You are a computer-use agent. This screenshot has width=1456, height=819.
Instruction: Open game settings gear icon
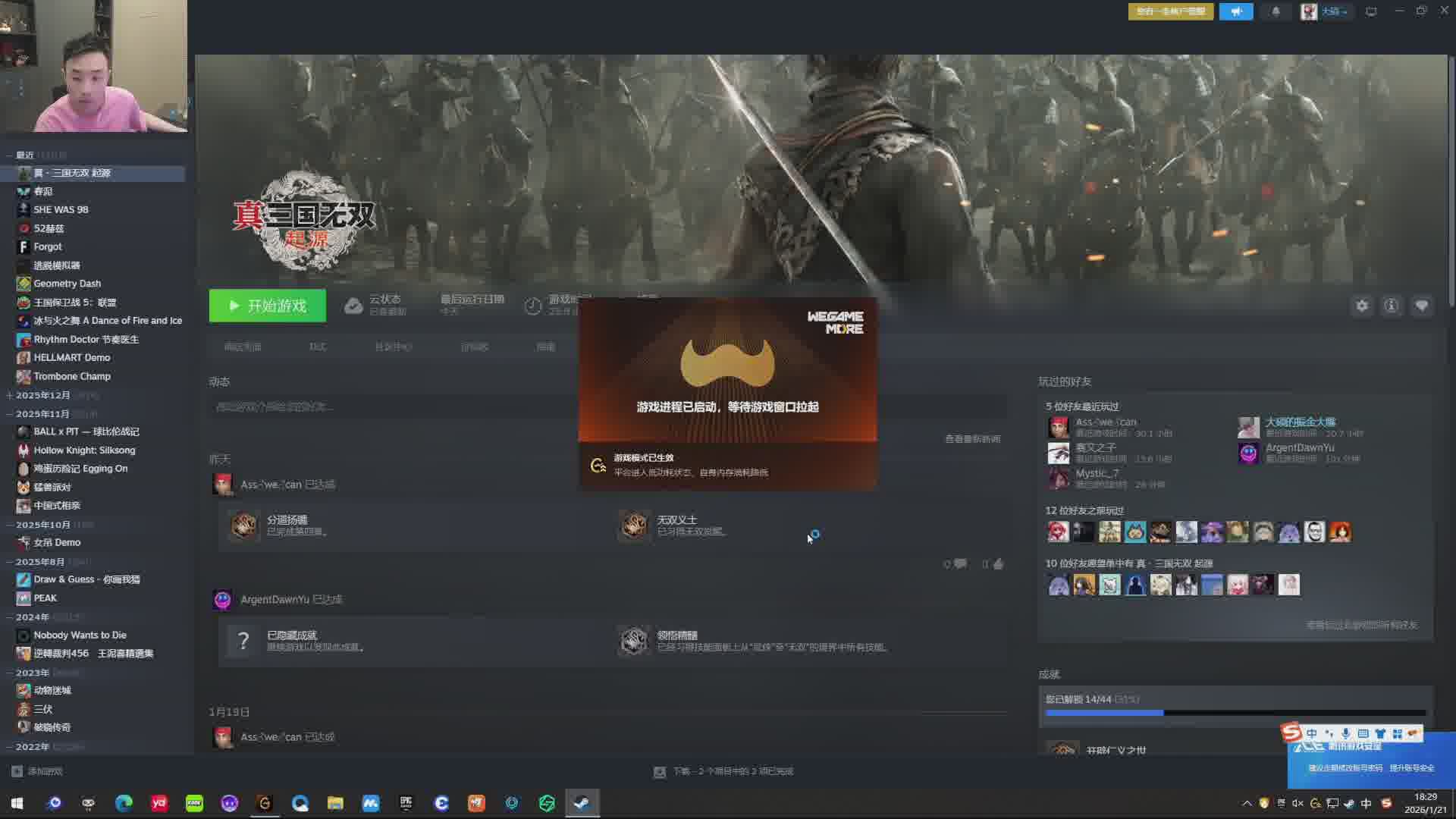[1362, 306]
